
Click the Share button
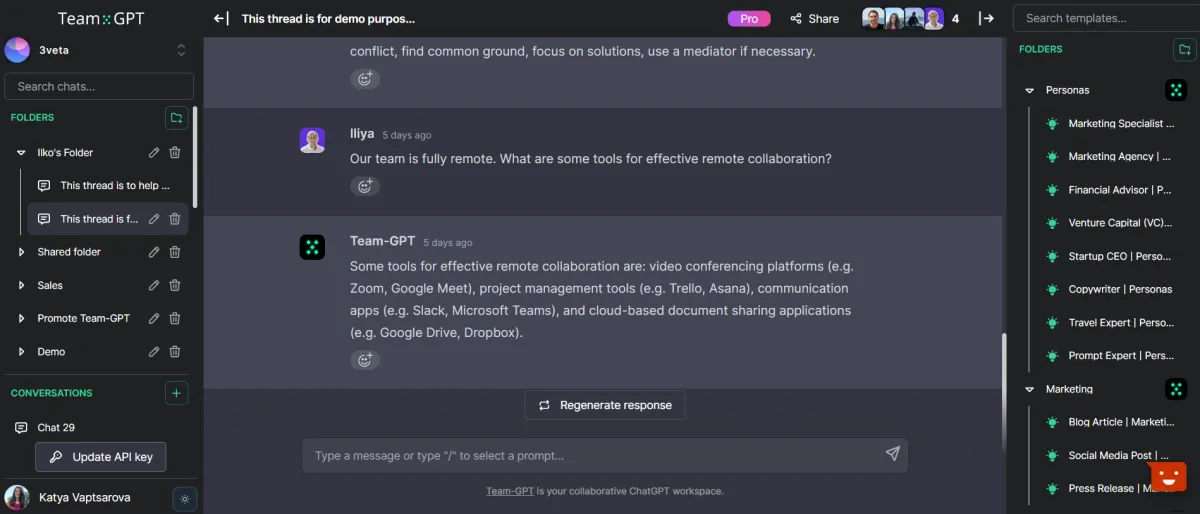tap(814, 18)
